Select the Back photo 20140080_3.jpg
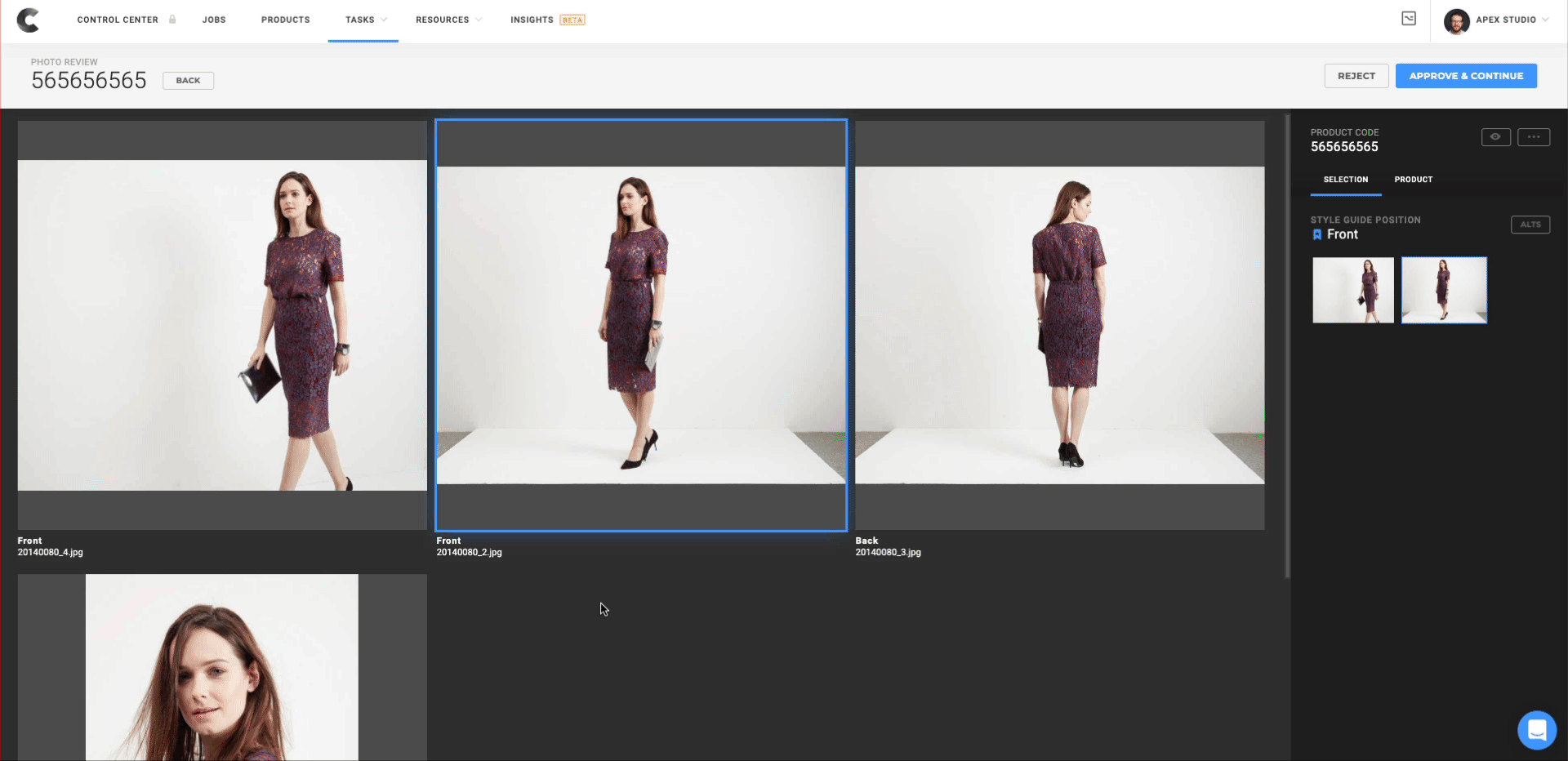This screenshot has width=1568, height=761. (x=1059, y=326)
